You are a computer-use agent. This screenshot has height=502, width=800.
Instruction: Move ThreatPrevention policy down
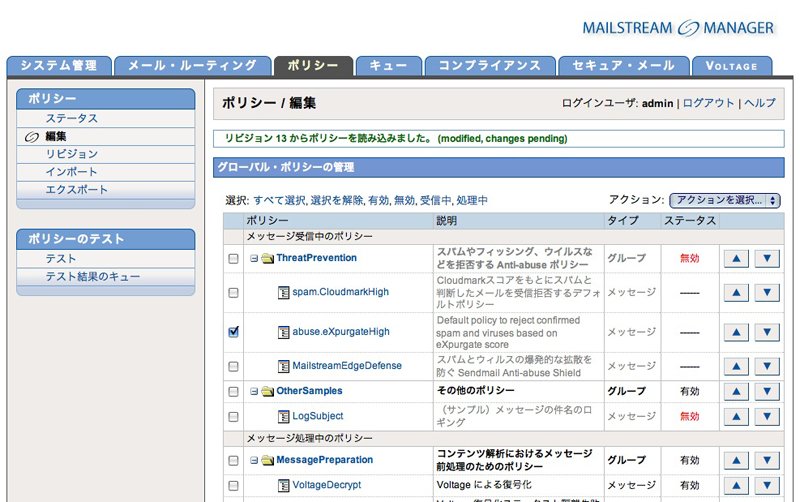click(x=767, y=258)
